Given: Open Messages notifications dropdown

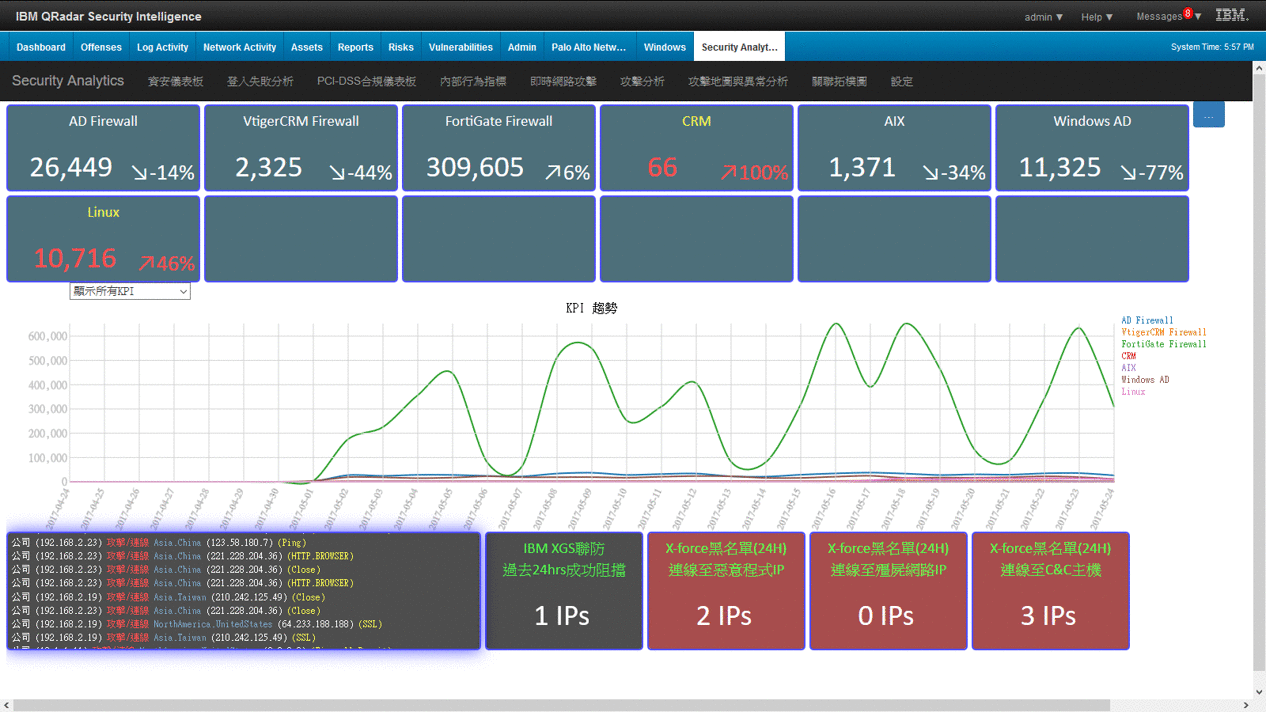Looking at the screenshot, I should pos(1168,17).
